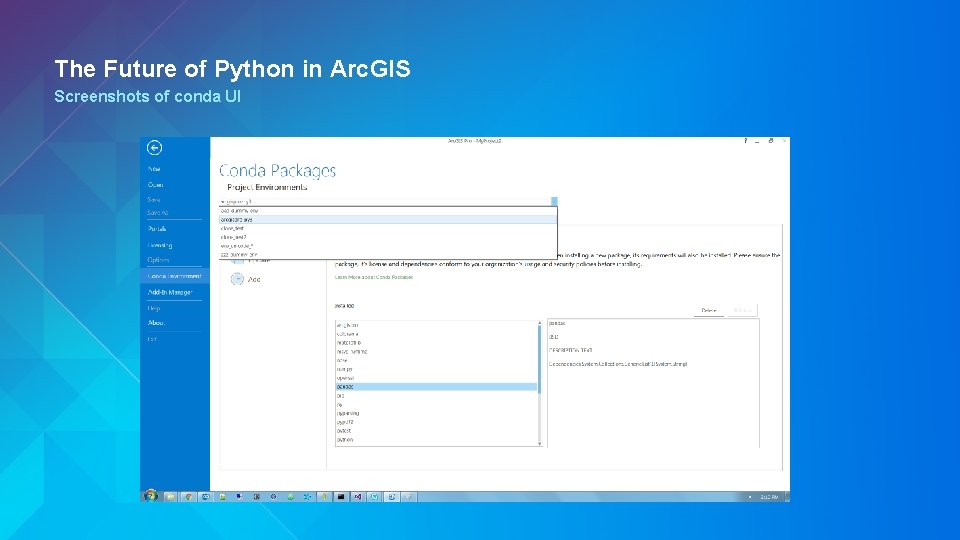Open Chrome from the taskbar
Viewport: 960px width, 540px height.
pos(189,497)
